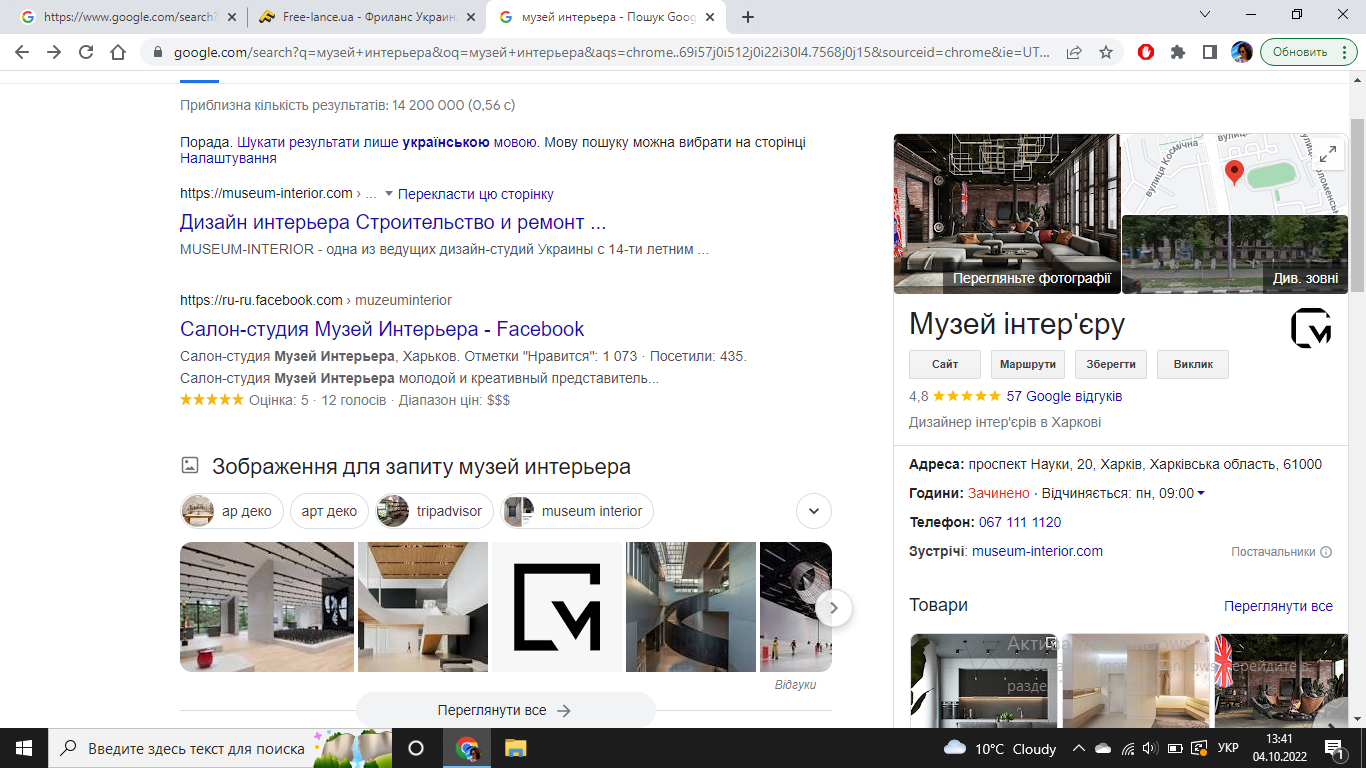Switch the УКР keyboard language indicator
This screenshot has width=1366, height=768.
[1228, 748]
